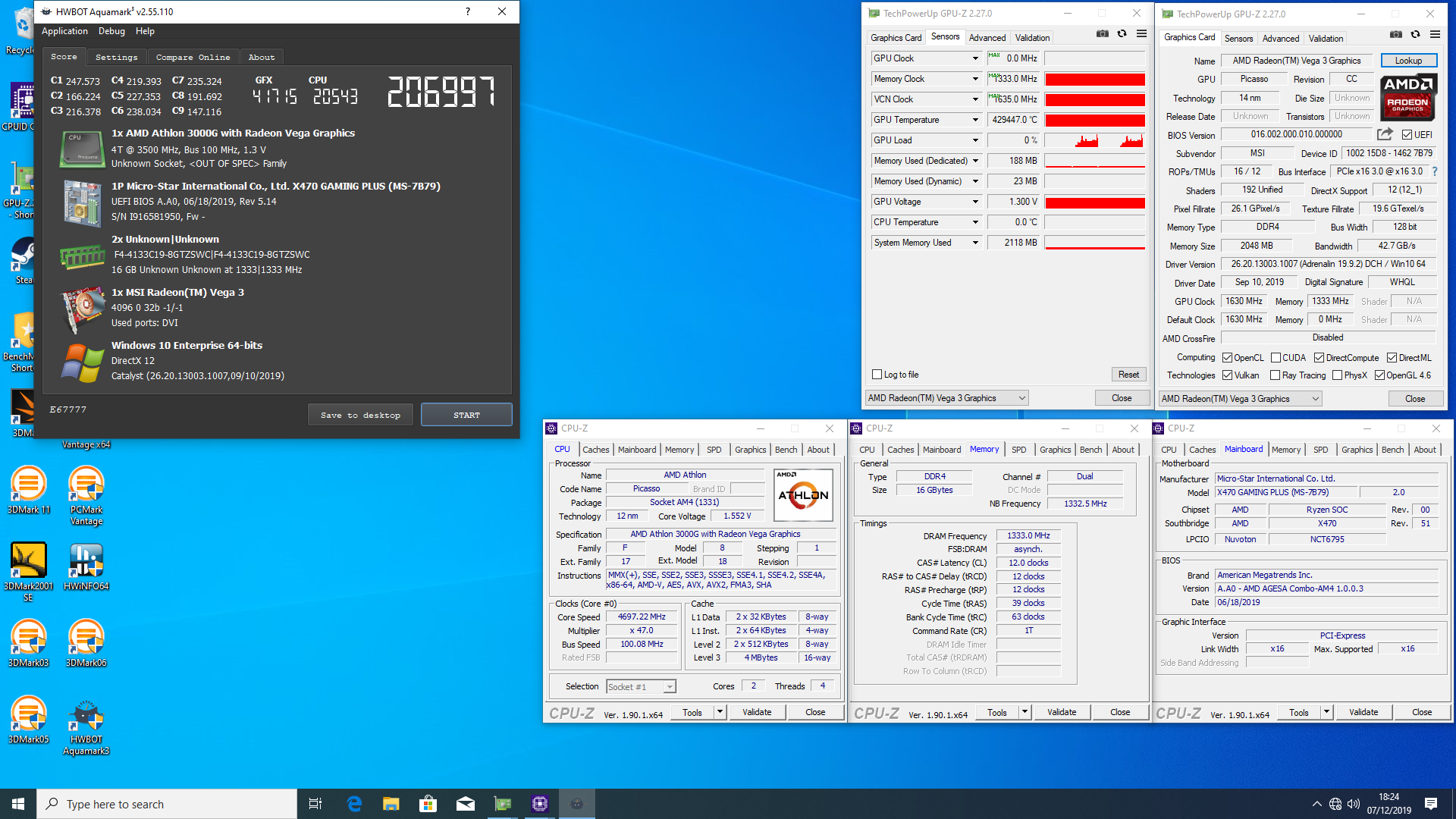
Task: Launch Microsoft Edge from the taskbar
Action: (354, 804)
